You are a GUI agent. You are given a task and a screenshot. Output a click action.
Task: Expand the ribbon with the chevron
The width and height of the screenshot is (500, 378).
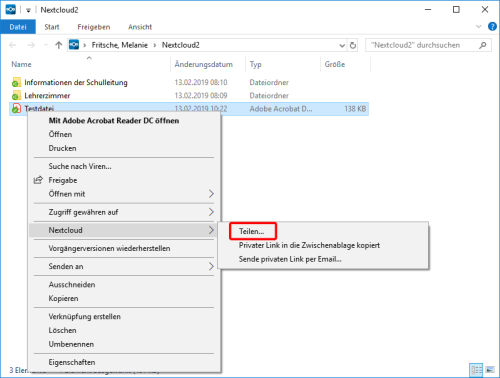point(479,27)
